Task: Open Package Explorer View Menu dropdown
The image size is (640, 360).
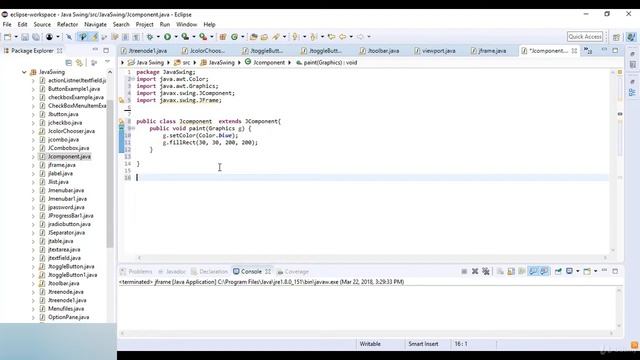Action: [x=107, y=62]
